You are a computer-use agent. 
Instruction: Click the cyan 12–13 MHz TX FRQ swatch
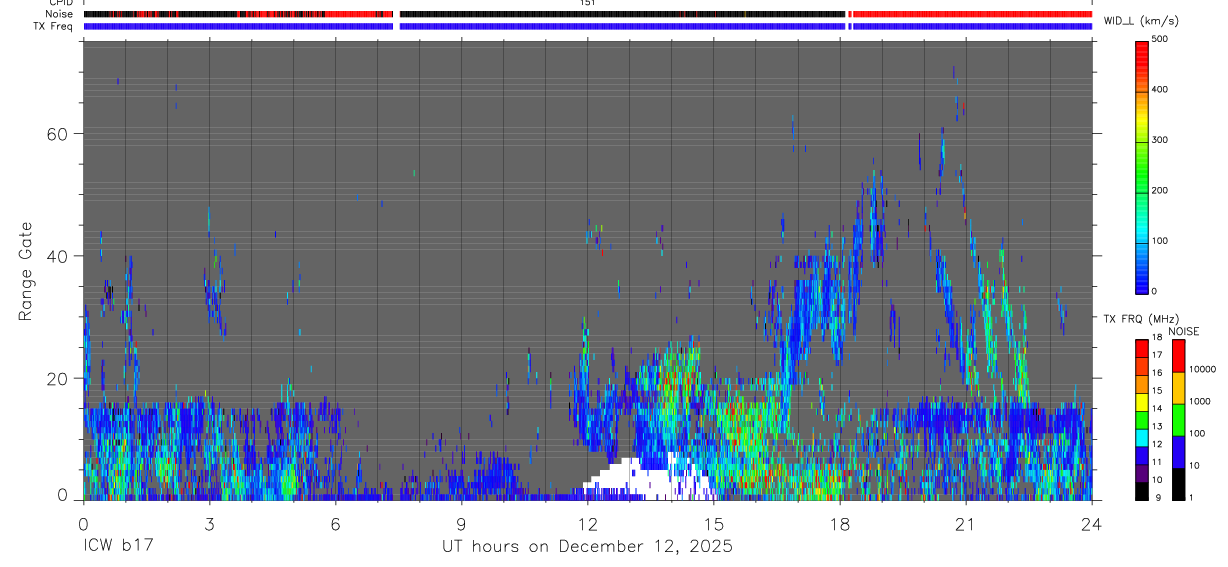pos(1141,438)
